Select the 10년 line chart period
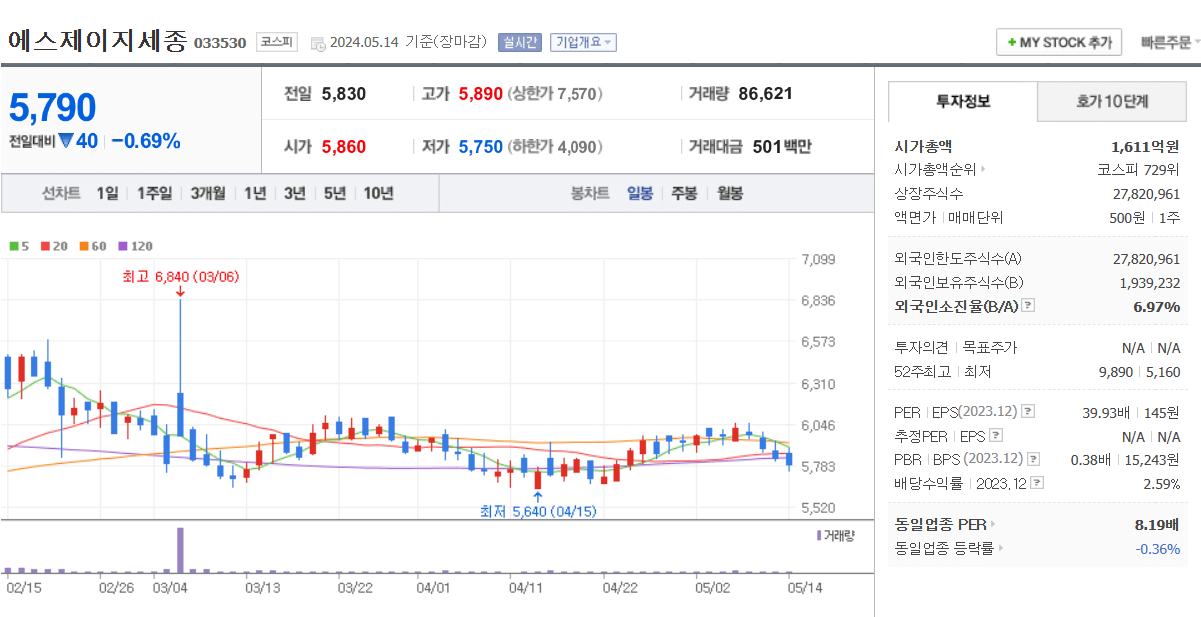1201x617 pixels. tap(378, 194)
